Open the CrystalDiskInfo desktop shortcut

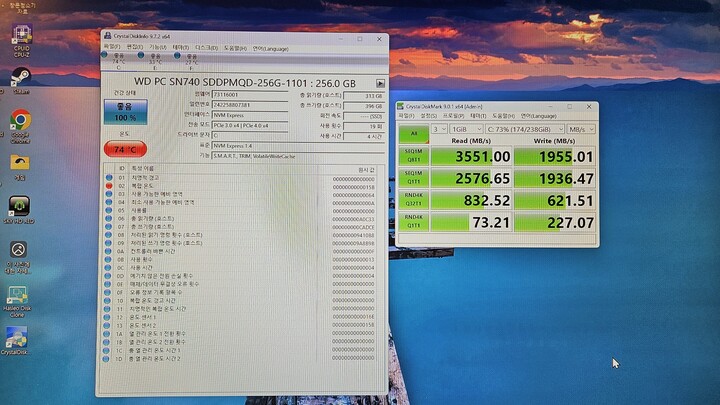15,340
